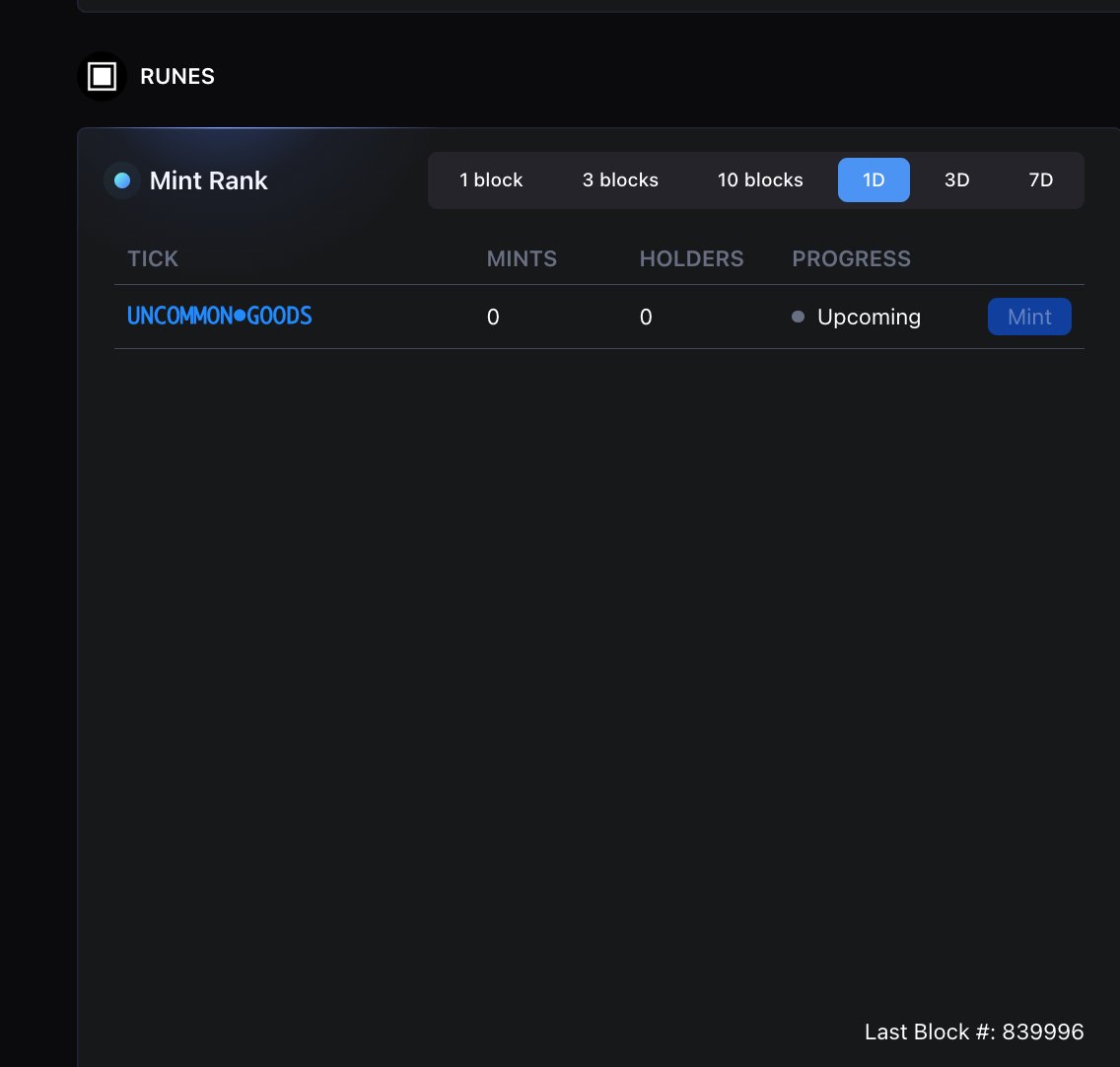Select the 3 blocks time filter
This screenshot has height=1067, width=1120.
[x=620, y=180]
